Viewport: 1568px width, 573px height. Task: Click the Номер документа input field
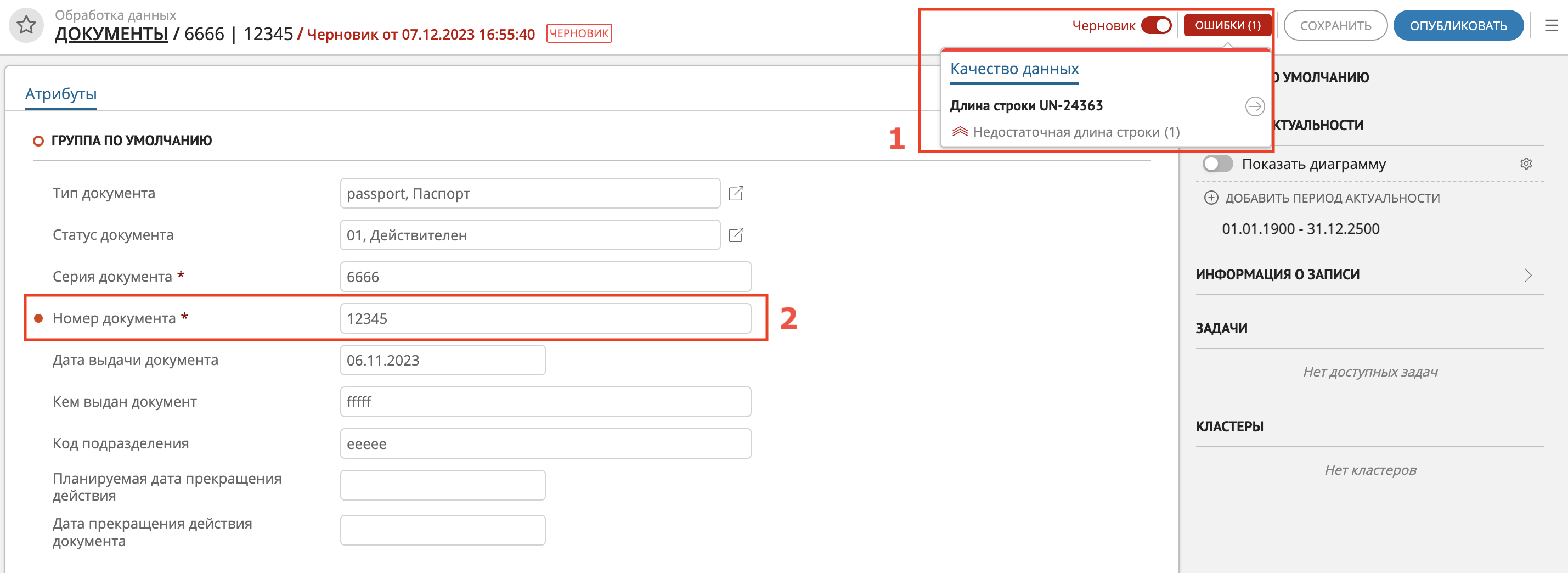click(x=545, y=318)
